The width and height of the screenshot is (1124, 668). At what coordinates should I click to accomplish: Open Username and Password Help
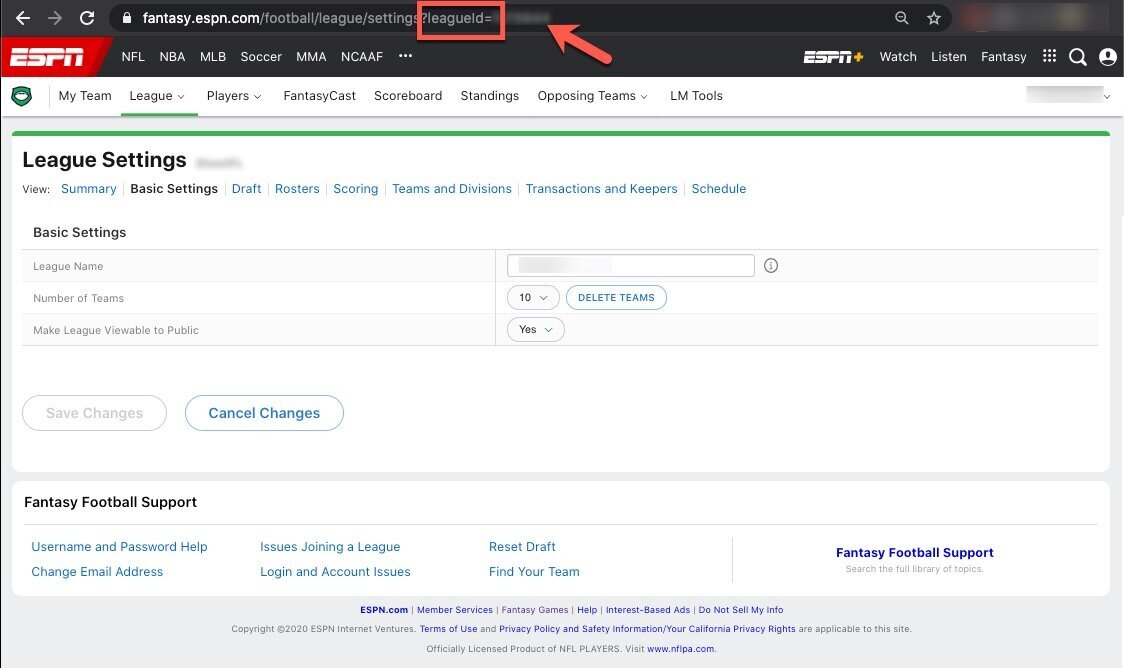pyautogui.click(x=119, y=546)
